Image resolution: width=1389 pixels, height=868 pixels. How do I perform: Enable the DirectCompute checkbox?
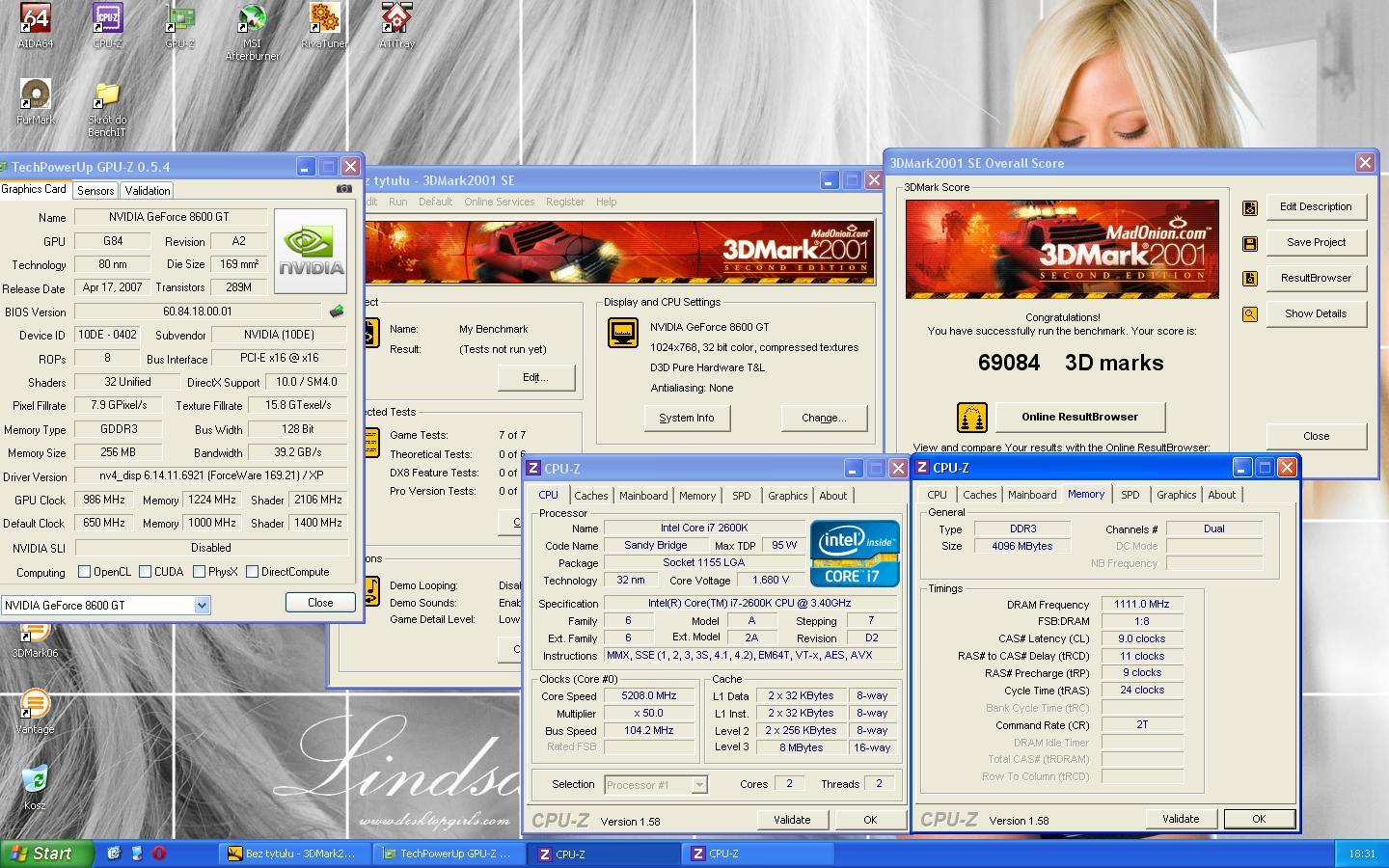252,572
